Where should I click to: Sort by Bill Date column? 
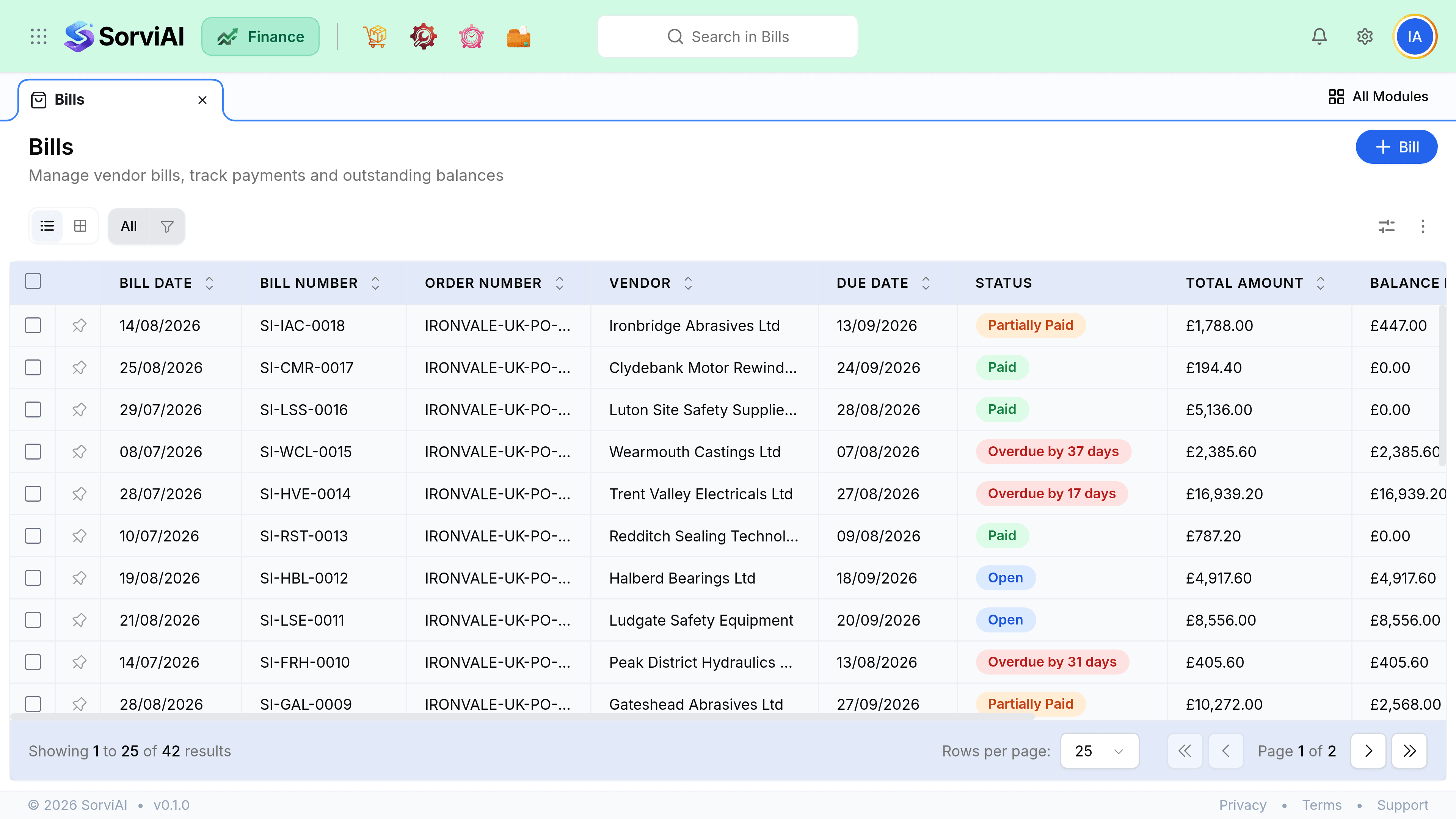click(209, 283)
